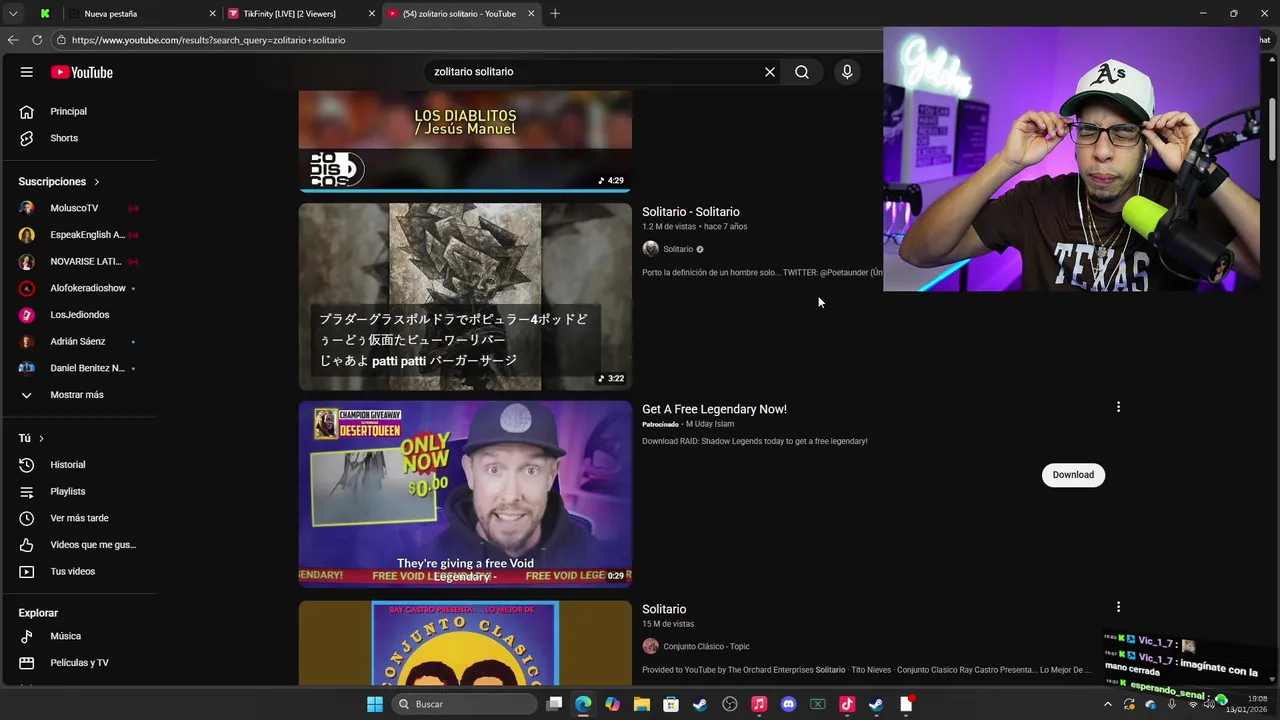
Task: Play the RAID Shadow Legends ad thumbnail
Action: coord(465,494)
